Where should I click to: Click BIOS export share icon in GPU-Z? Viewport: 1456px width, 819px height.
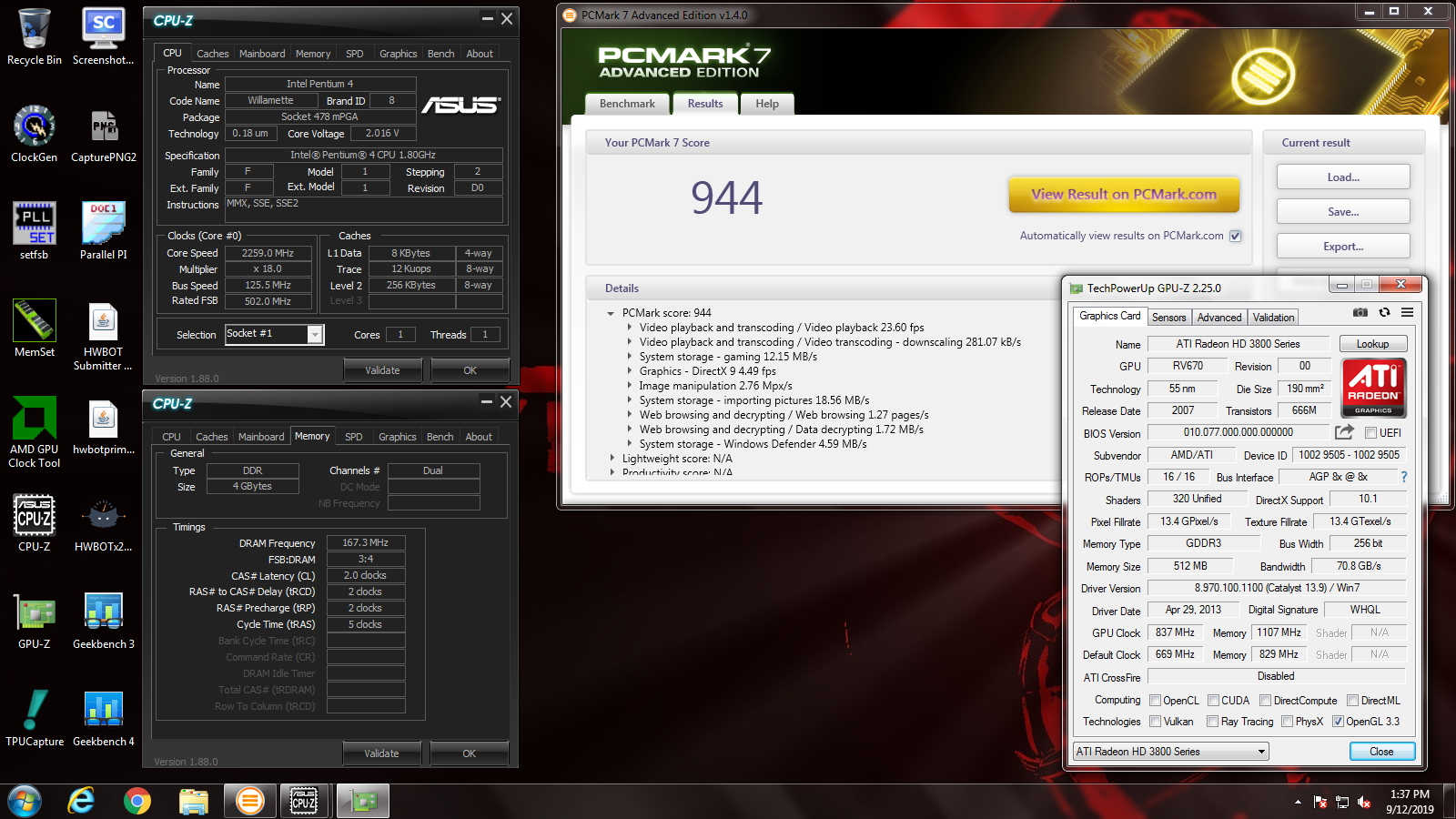tap(1344, 432)
